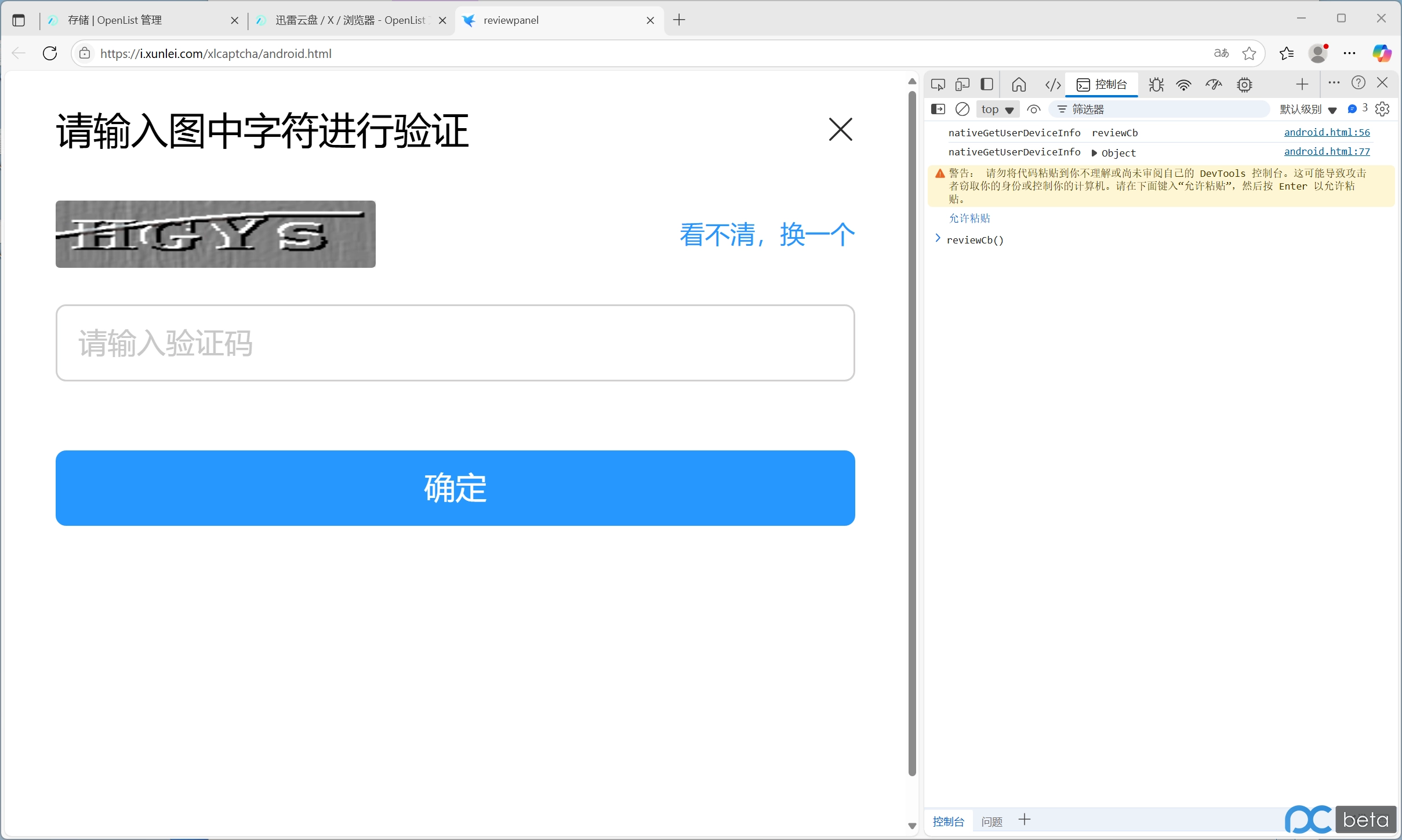Click 看不清，换一个 to refresh captcha
The height and width of the screenshot is (840, 1402).
767,234
